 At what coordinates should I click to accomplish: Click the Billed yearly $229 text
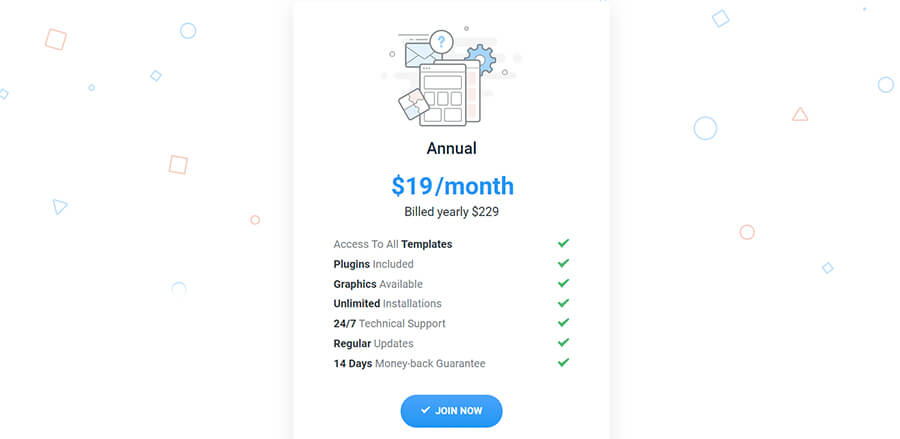pos(452,212)
